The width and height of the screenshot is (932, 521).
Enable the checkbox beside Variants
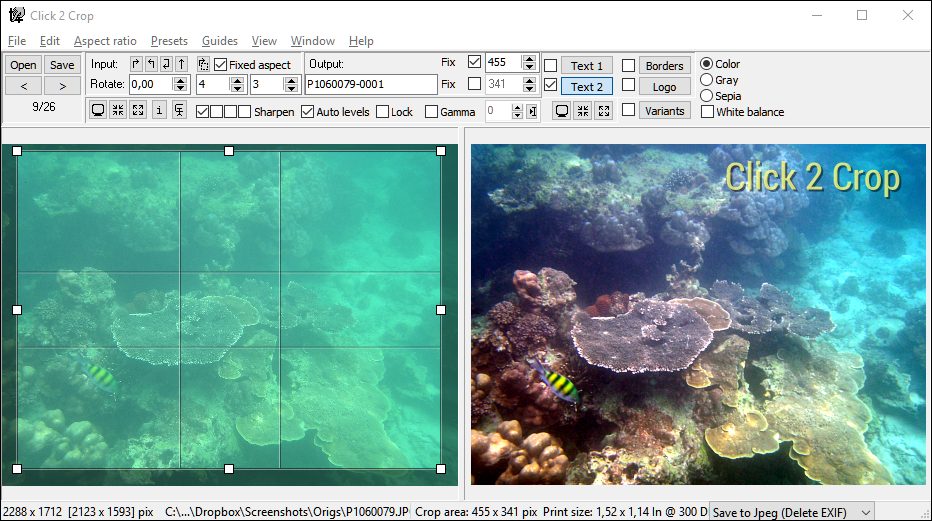(628, 110)
